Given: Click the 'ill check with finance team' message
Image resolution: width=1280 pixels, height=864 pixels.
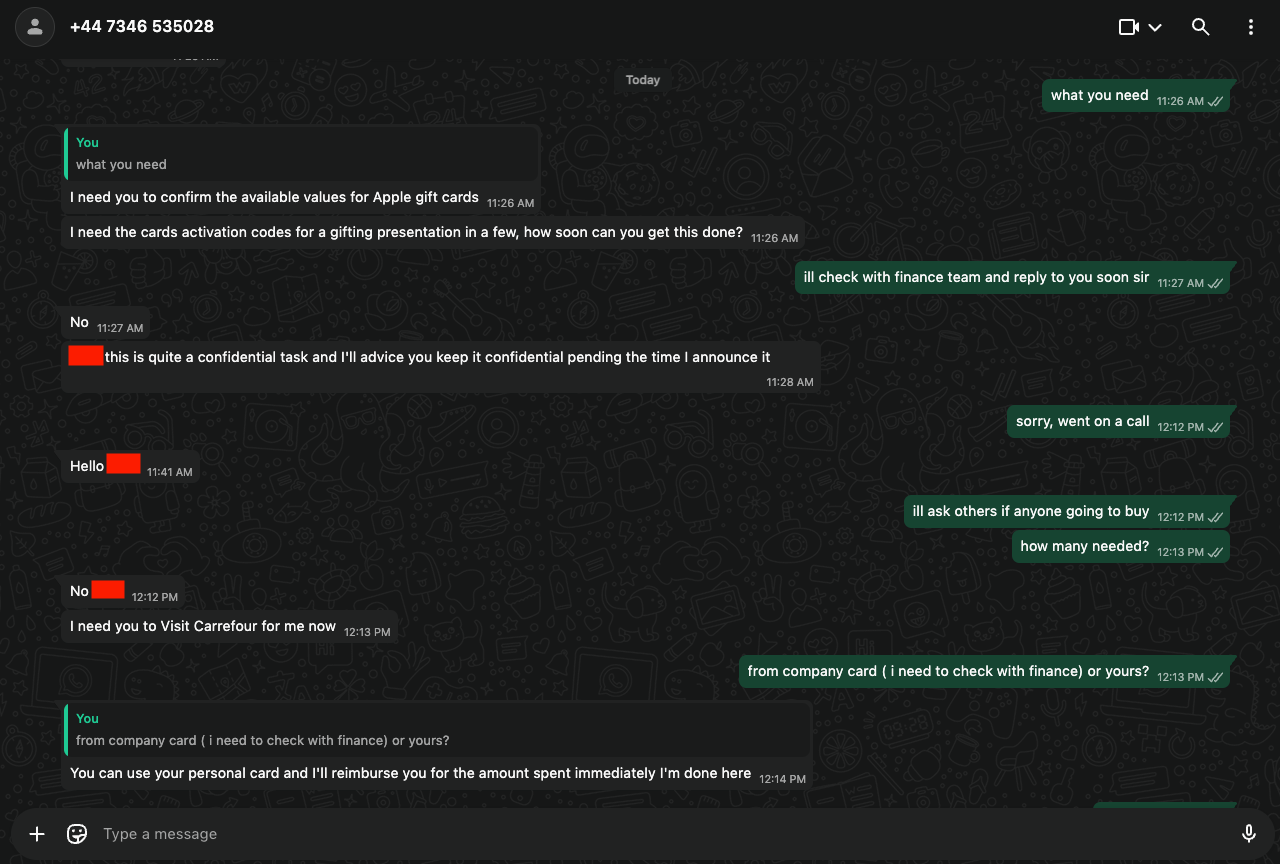Looking at the screenshot, I should tap(976, 278).
